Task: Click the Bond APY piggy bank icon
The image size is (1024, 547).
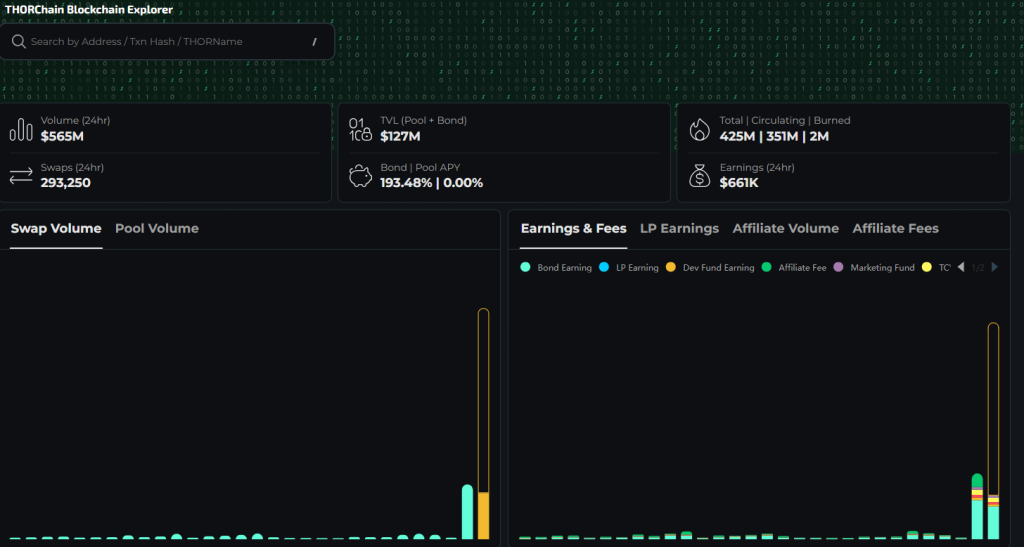Action: point(360,176)
